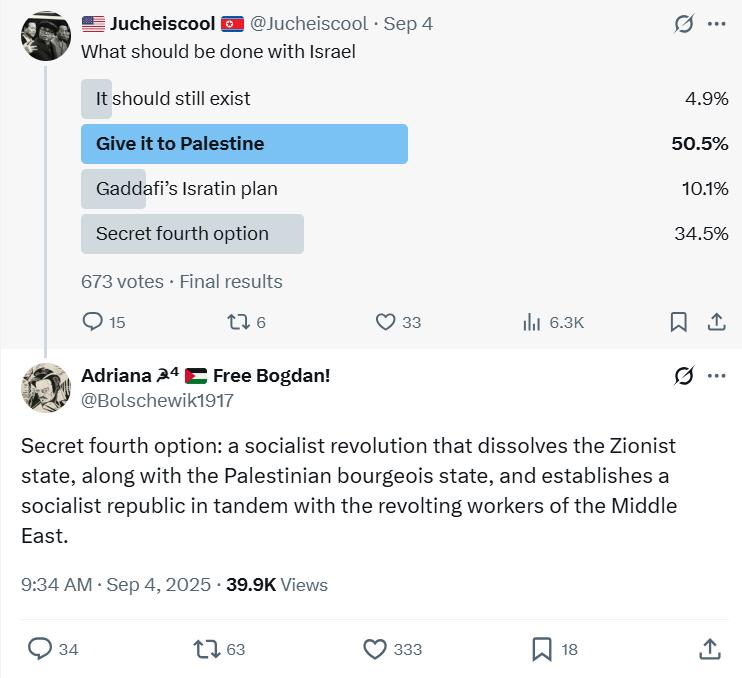Image resolution: width=742 pixels, height=678 pixels.
Task: Open more options menu on Adriana's tweet
Action: [716, 376]
